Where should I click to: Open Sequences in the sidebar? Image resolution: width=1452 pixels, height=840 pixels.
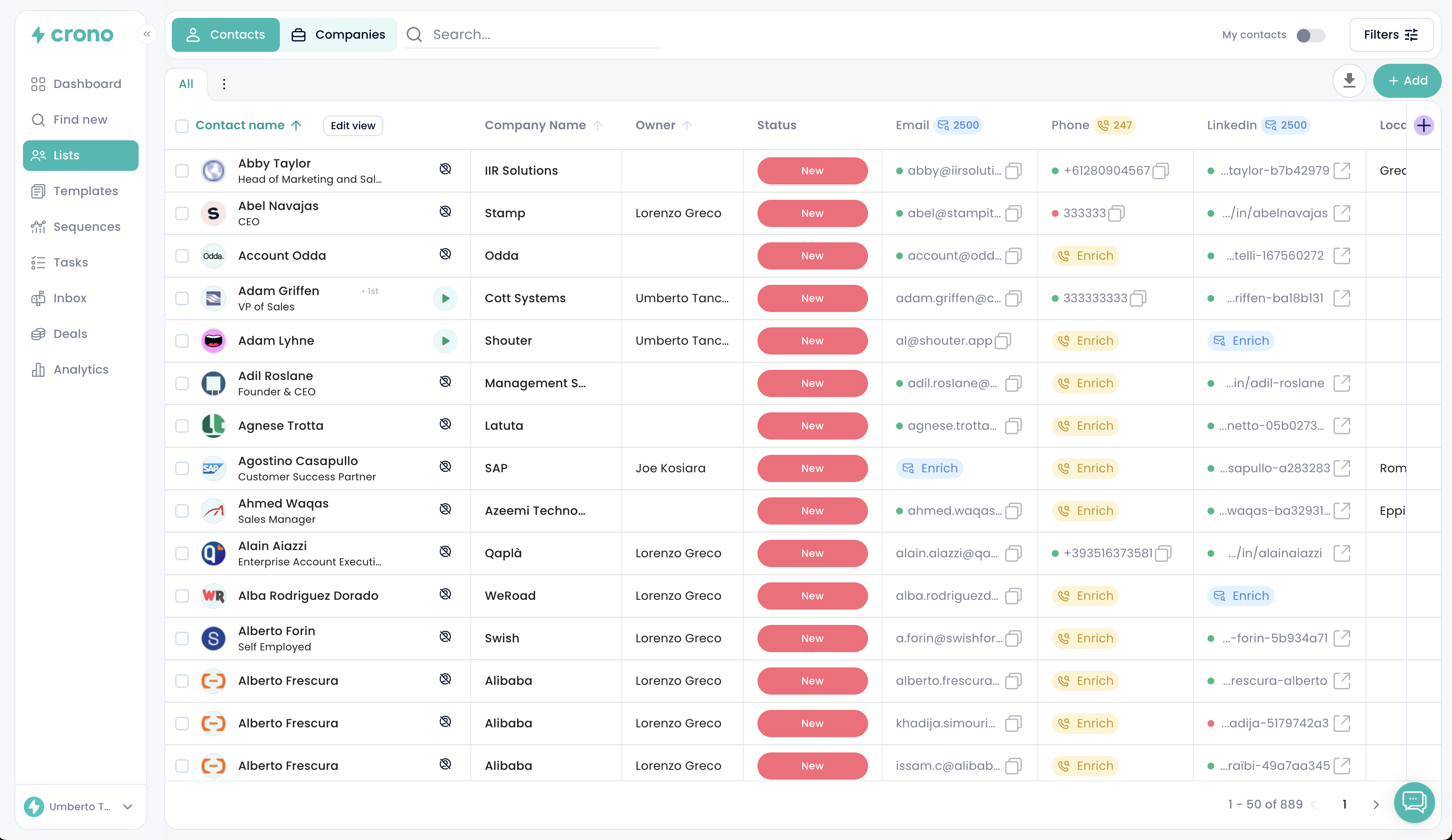pyautogui.click(x=86, y=227)
